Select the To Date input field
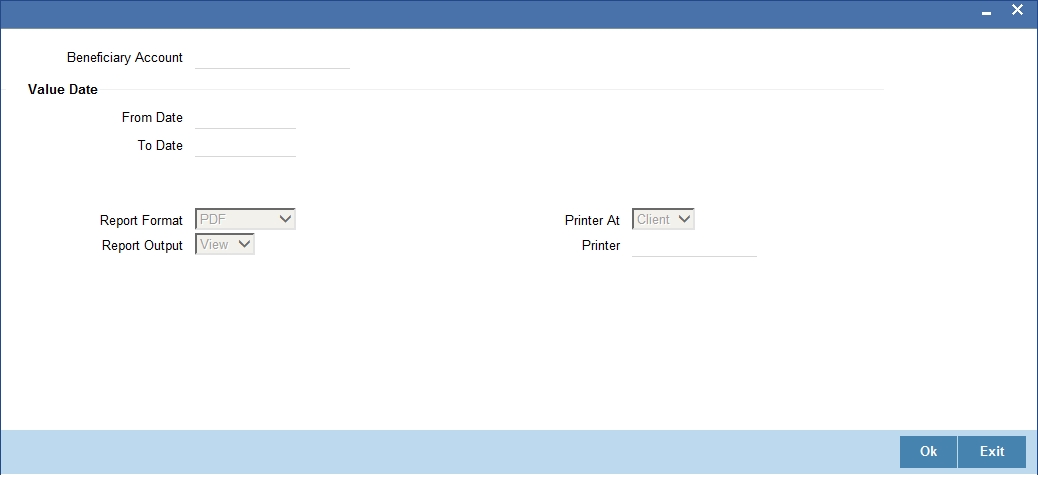 pos(246,146)
